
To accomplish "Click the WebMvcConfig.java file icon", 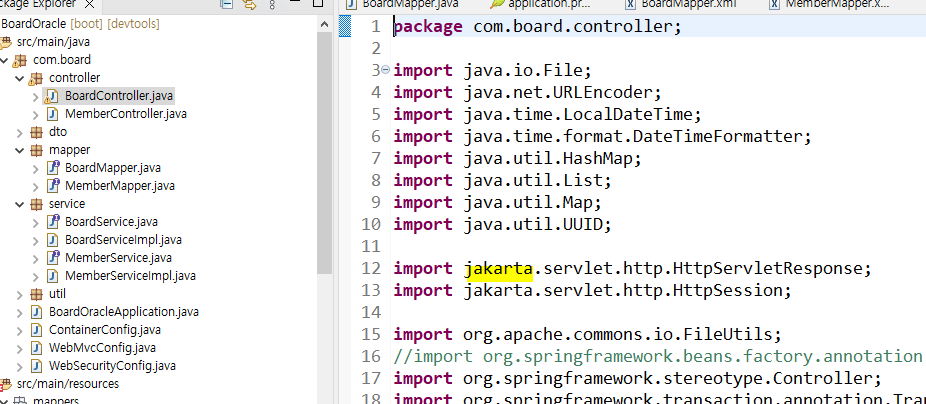I will [37, 348].
